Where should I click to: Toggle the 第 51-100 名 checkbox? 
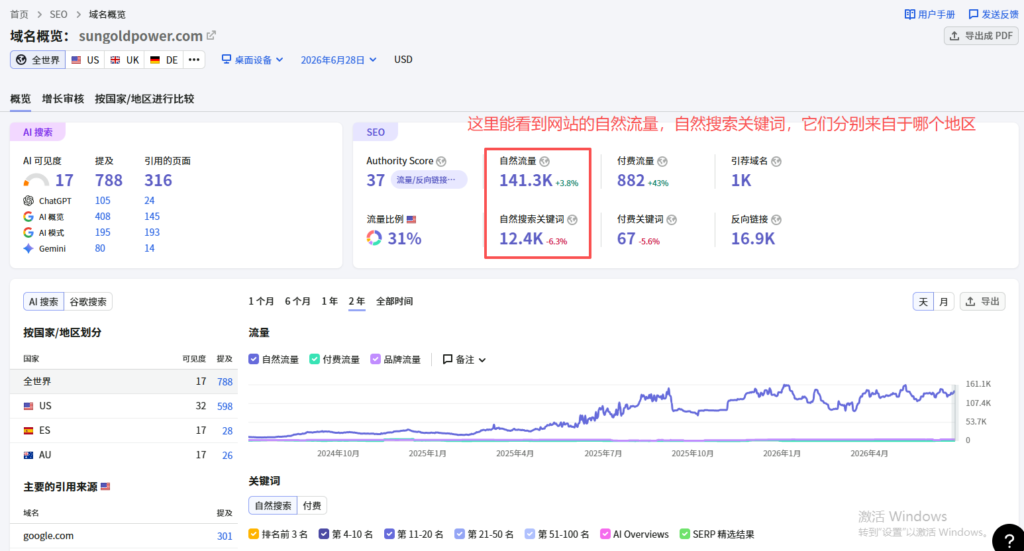[x=530, y=534]
